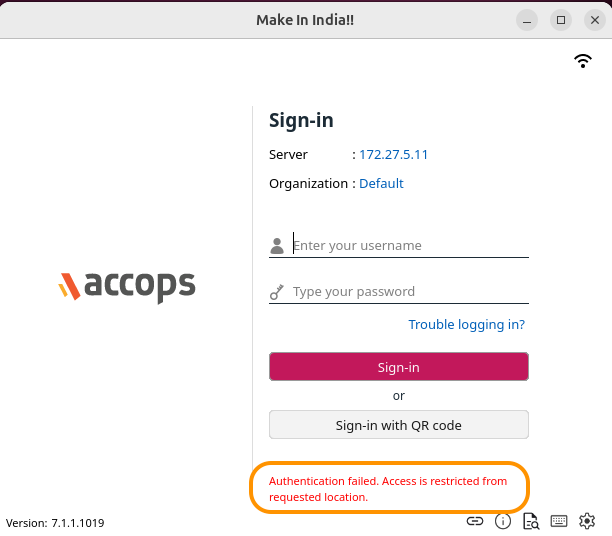Image resolution: width=612 pixels, height=536 pixels.
Task: Choose Sign-in with QR code
Action: (x=398, y=425)
